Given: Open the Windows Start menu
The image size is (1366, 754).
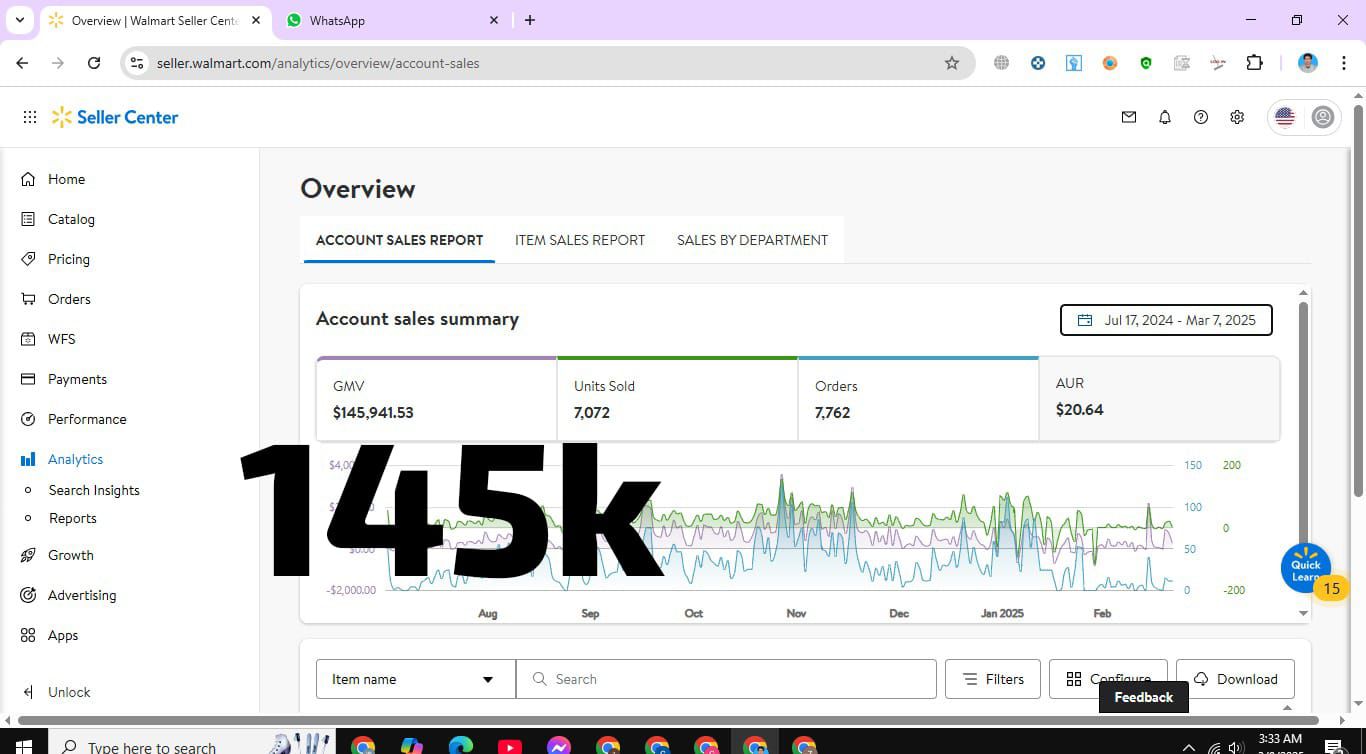Looking at the screenshot, I should click(22, 746).
